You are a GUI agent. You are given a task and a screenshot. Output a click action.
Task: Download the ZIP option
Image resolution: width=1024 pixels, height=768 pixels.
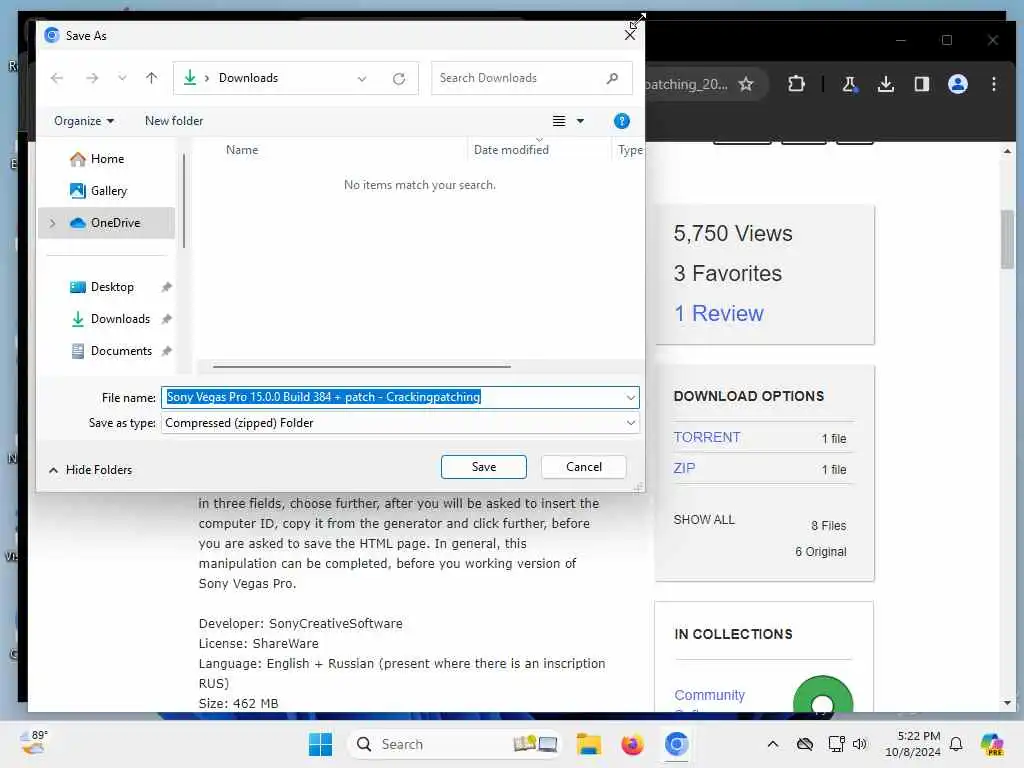(x=684, y=468)
